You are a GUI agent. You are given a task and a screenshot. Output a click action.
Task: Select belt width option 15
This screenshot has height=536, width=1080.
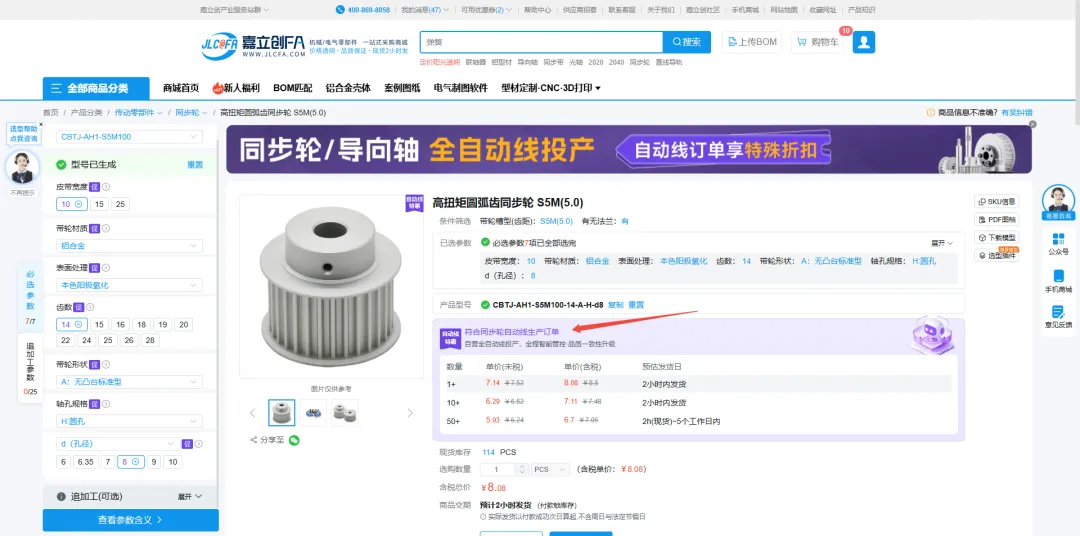(x=100, y=204)
